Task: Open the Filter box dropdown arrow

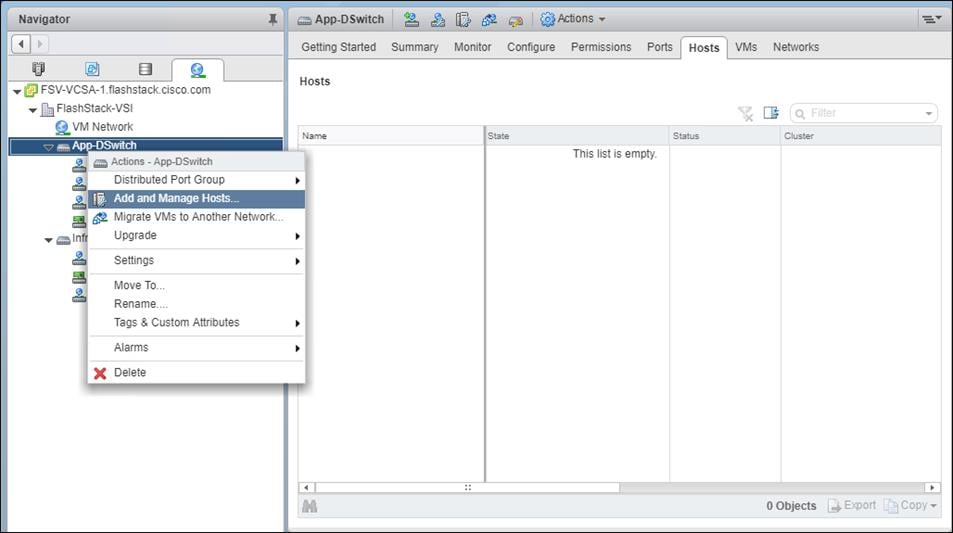Action: (929, 114)
